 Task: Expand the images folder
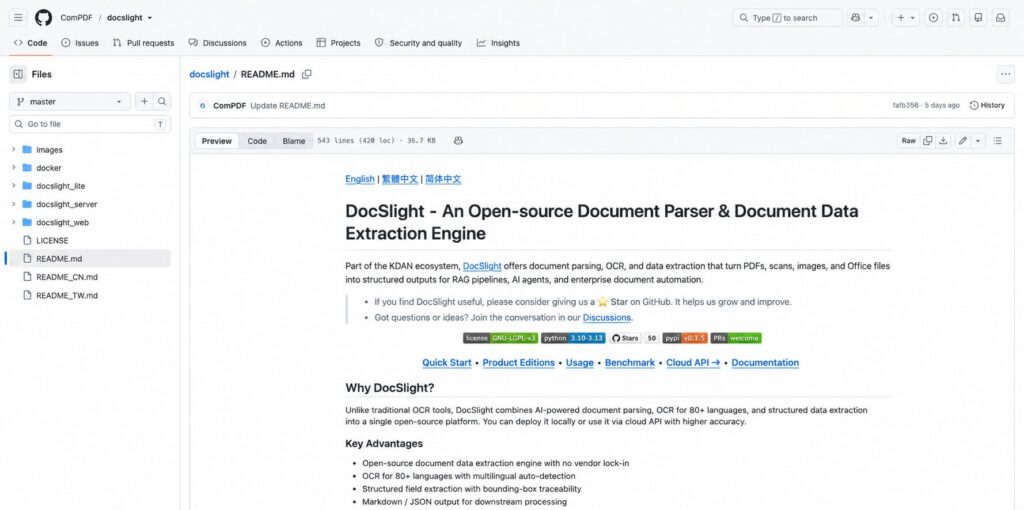[x=13, y=150]
